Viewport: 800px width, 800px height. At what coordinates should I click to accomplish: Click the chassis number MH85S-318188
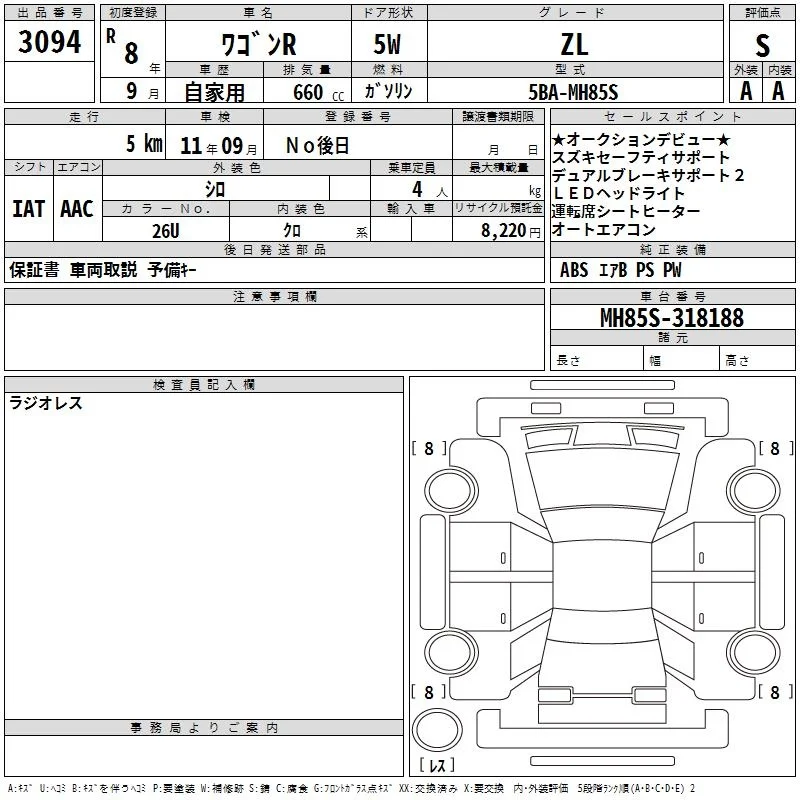pos(672,318)
